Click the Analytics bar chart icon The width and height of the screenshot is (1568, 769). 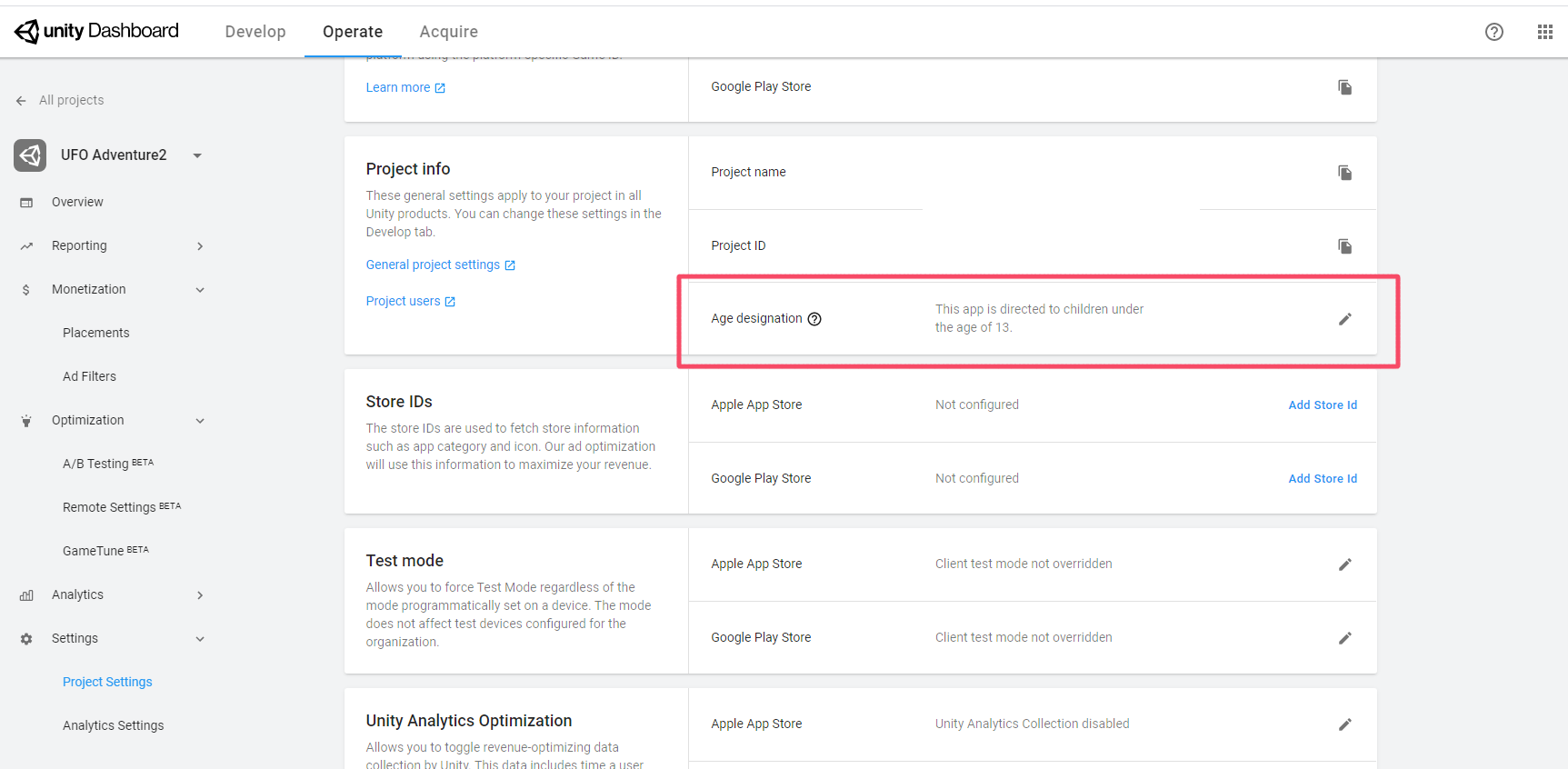coord(26,595)
